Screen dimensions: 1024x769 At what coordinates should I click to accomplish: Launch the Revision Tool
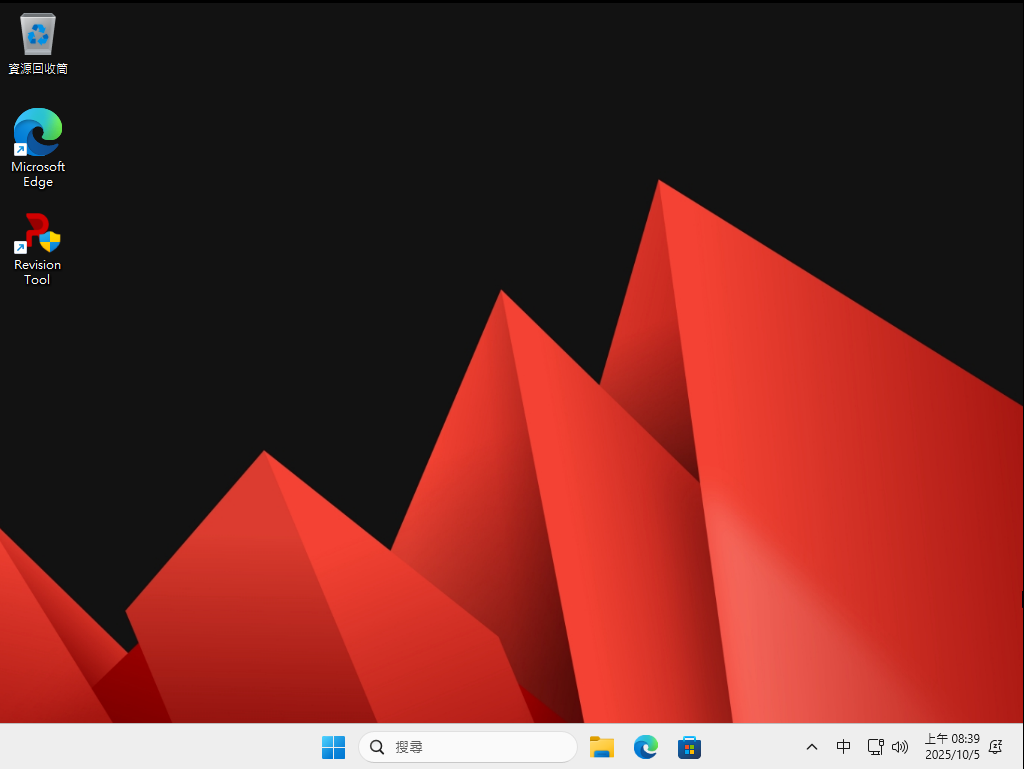point(37,233)
